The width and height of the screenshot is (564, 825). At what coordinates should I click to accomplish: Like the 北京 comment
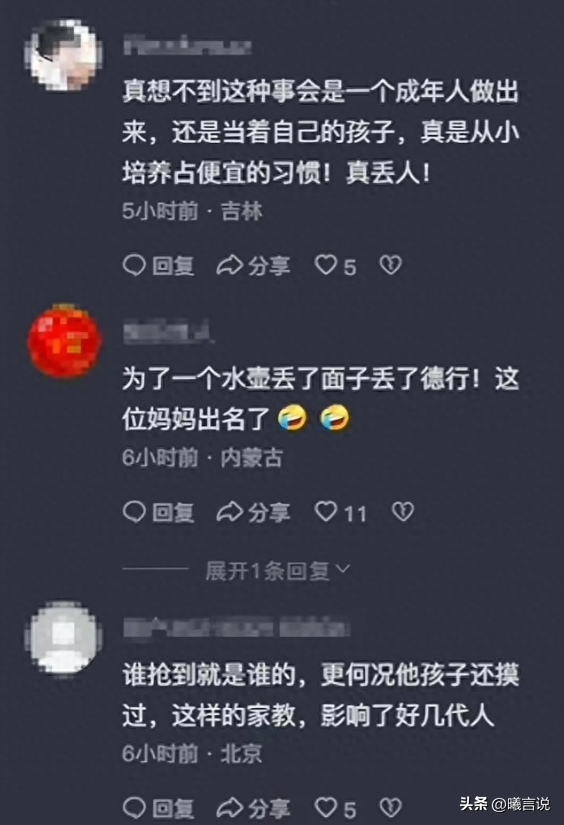coord(335,808)
